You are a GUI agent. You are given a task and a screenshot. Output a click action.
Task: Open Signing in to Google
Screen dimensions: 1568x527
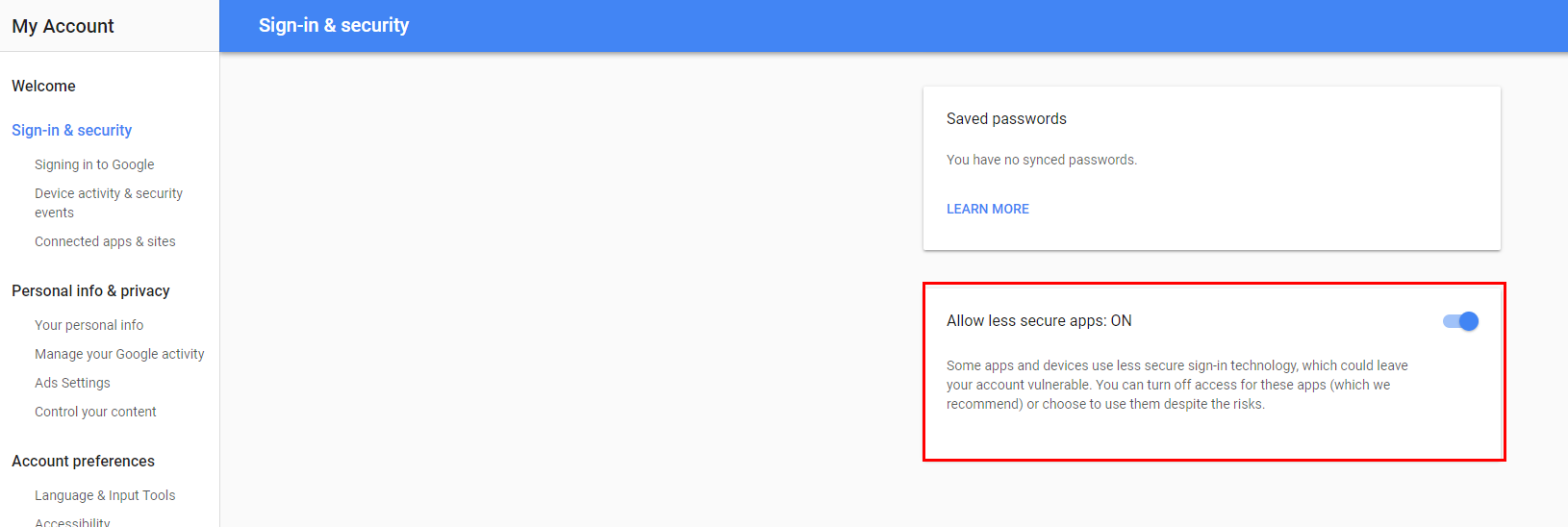[94, 164]
